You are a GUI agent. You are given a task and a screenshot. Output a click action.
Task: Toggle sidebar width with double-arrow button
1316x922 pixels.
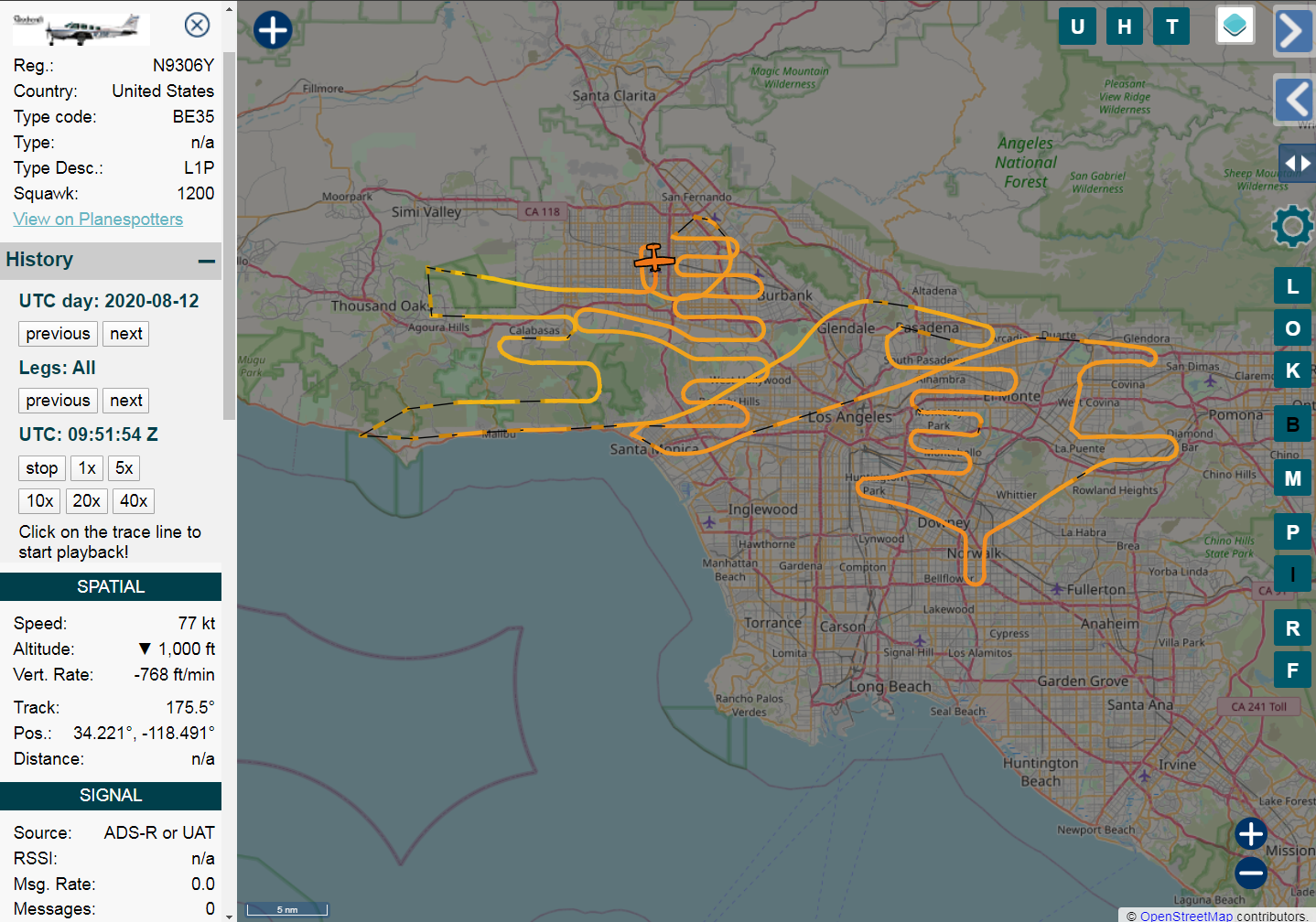1297,163
